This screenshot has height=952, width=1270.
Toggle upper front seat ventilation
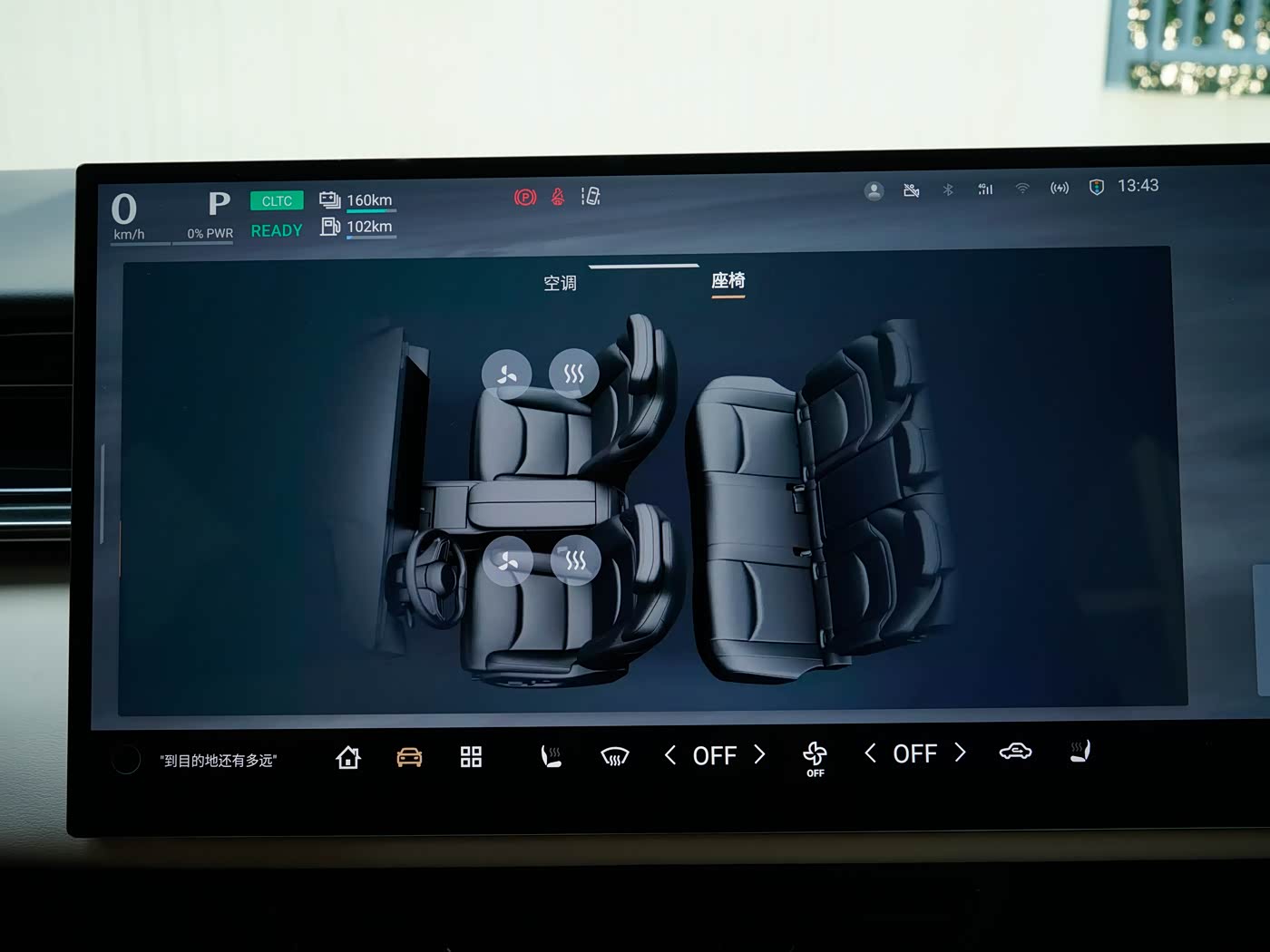(506, 374)
